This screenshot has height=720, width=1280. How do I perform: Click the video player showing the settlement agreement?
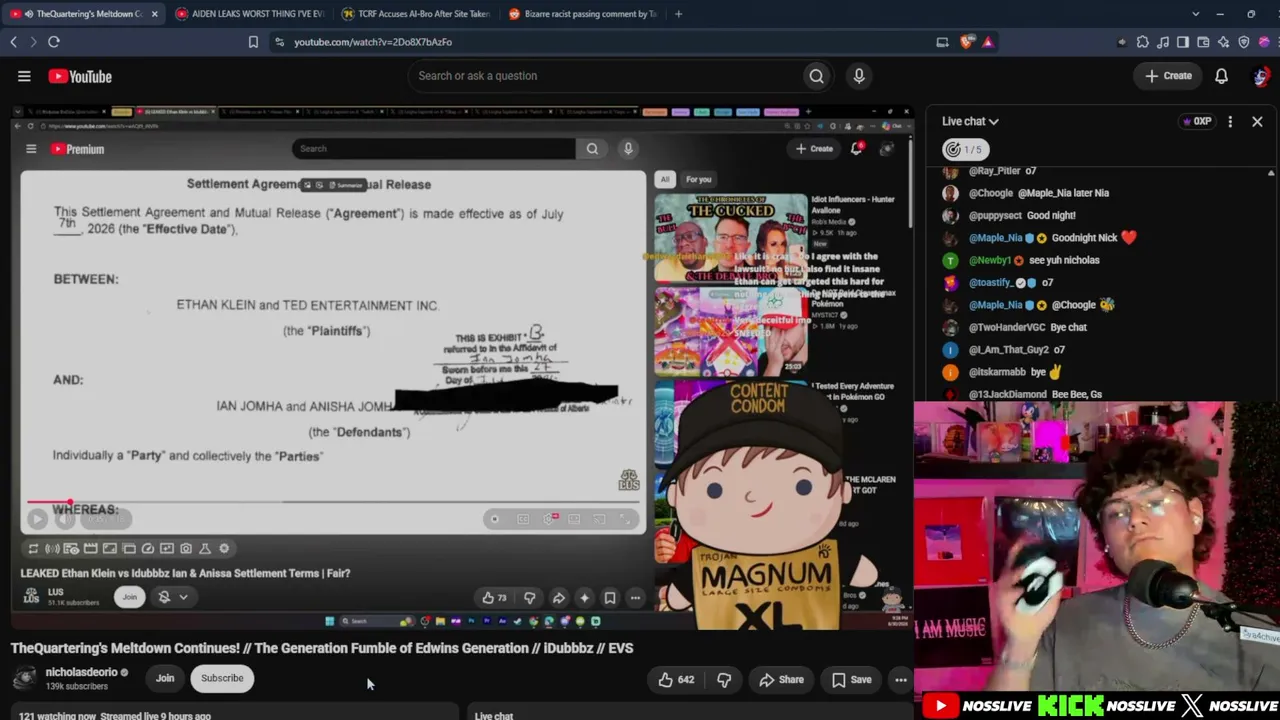(x=462, y=368)
